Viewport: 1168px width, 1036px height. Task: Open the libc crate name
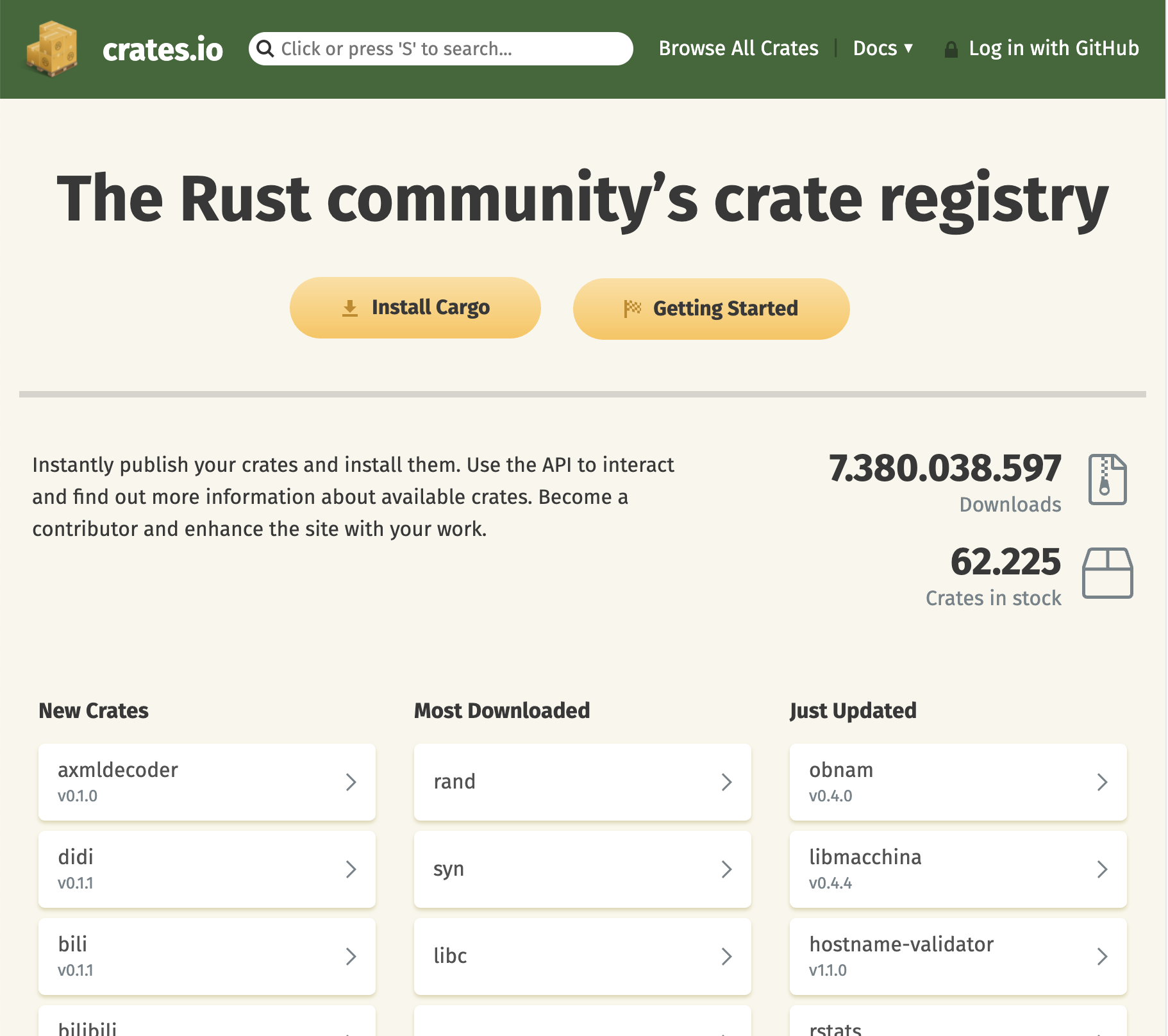pos(450,956)
